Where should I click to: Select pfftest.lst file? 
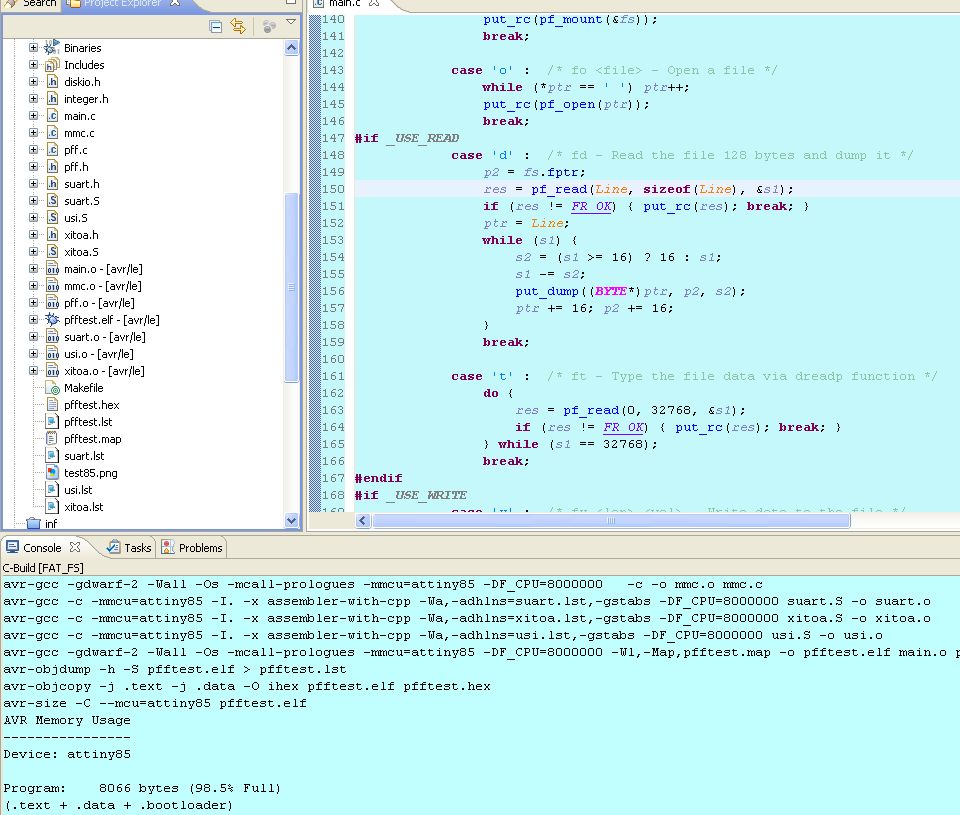pyautogui.click(x=88, y=422)
